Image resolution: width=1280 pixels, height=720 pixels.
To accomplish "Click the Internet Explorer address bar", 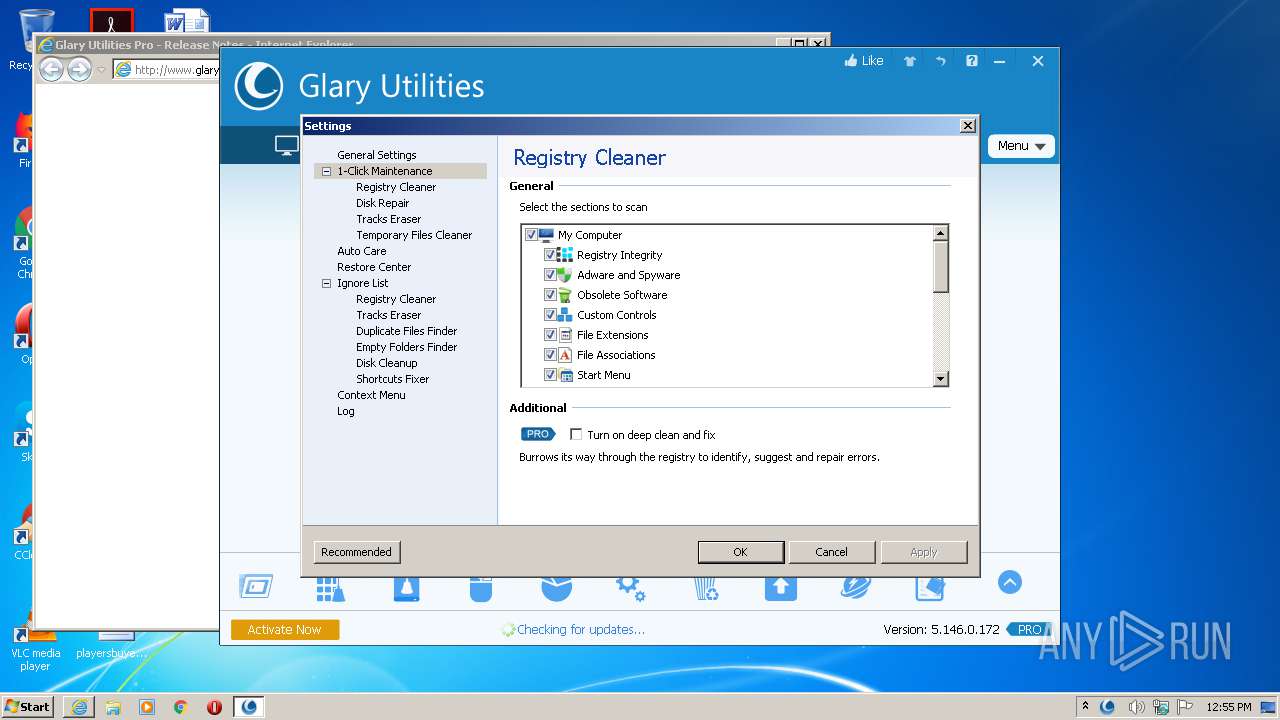I will click(x=167, y=69).
